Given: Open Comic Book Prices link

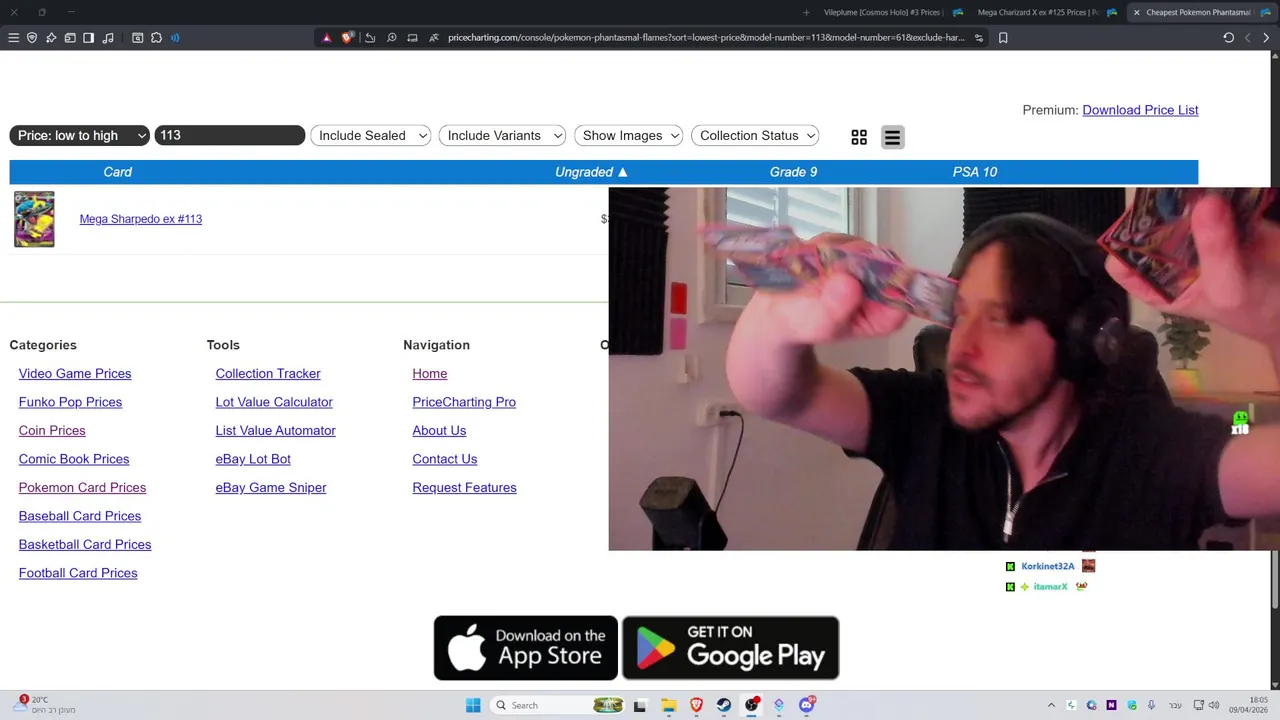Looking at the screenshot, I should 74,459.
